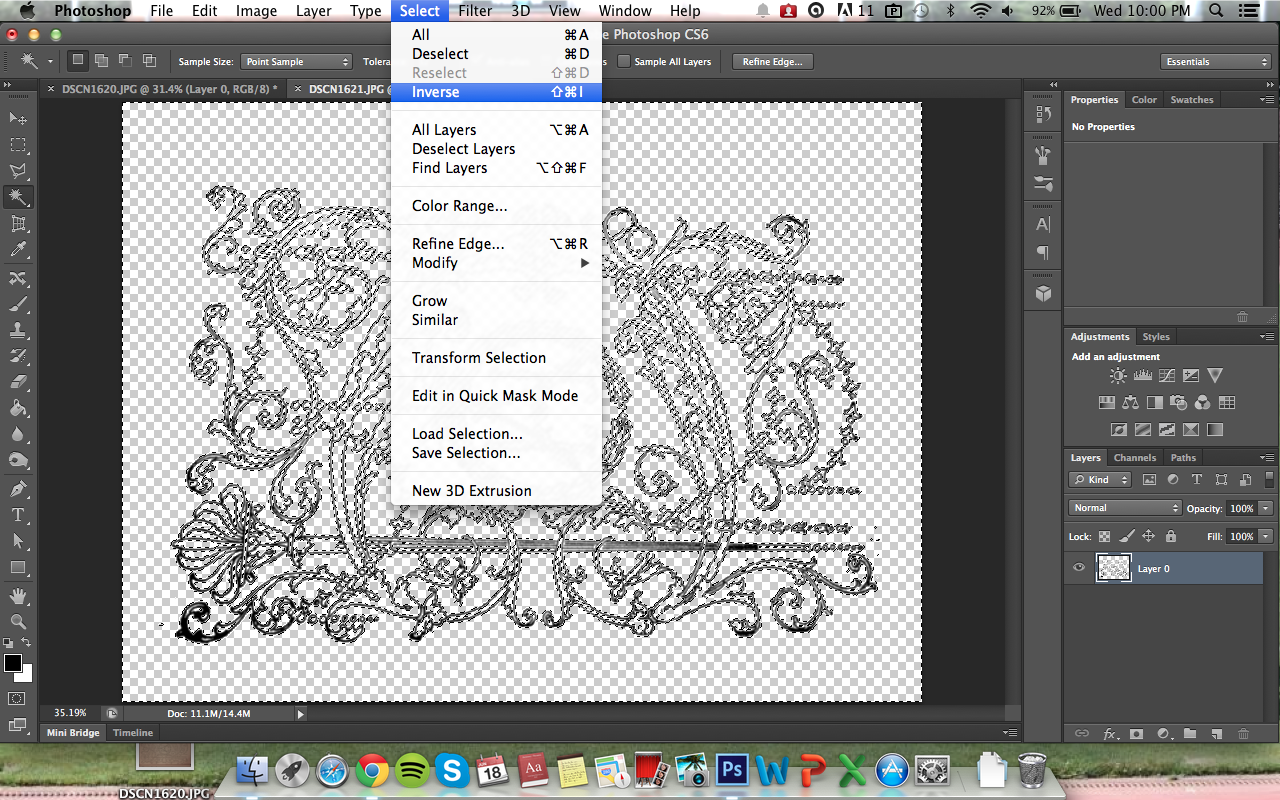1280x800 pixels.
Task: Select the Paint Bucket tool
Action: pos(18,408)
